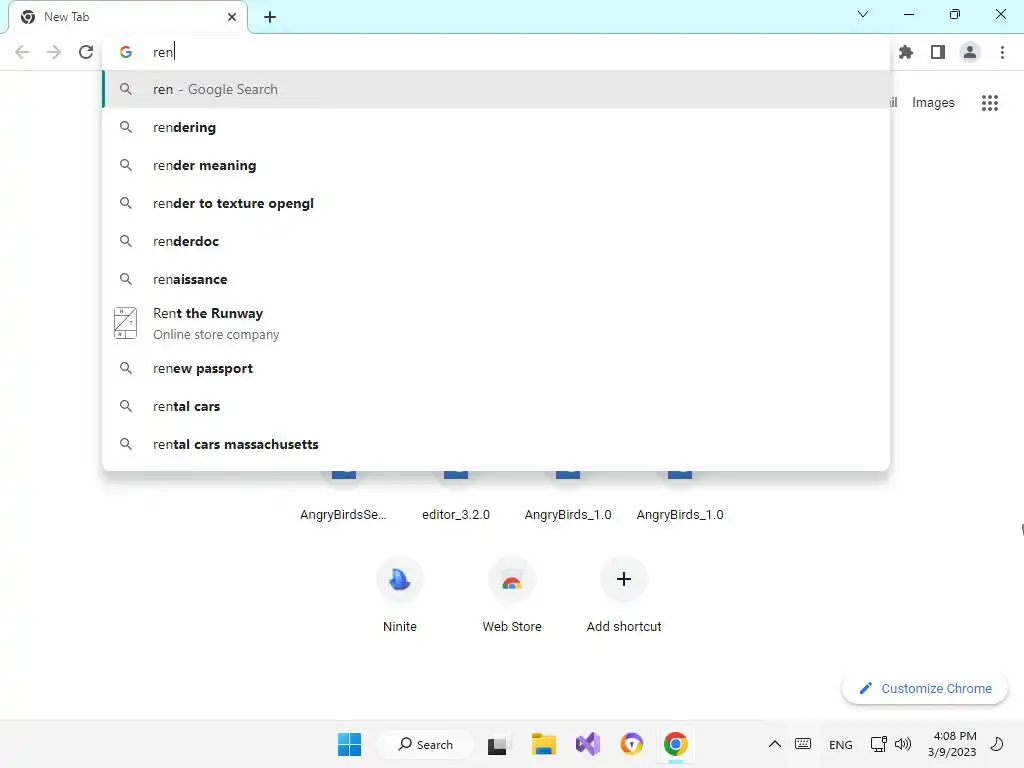Select the 'rendering' suggestion
Image resolution: width=1024 pixels, height=768 pixels.
pyautogui.click(x=496, y=127)
